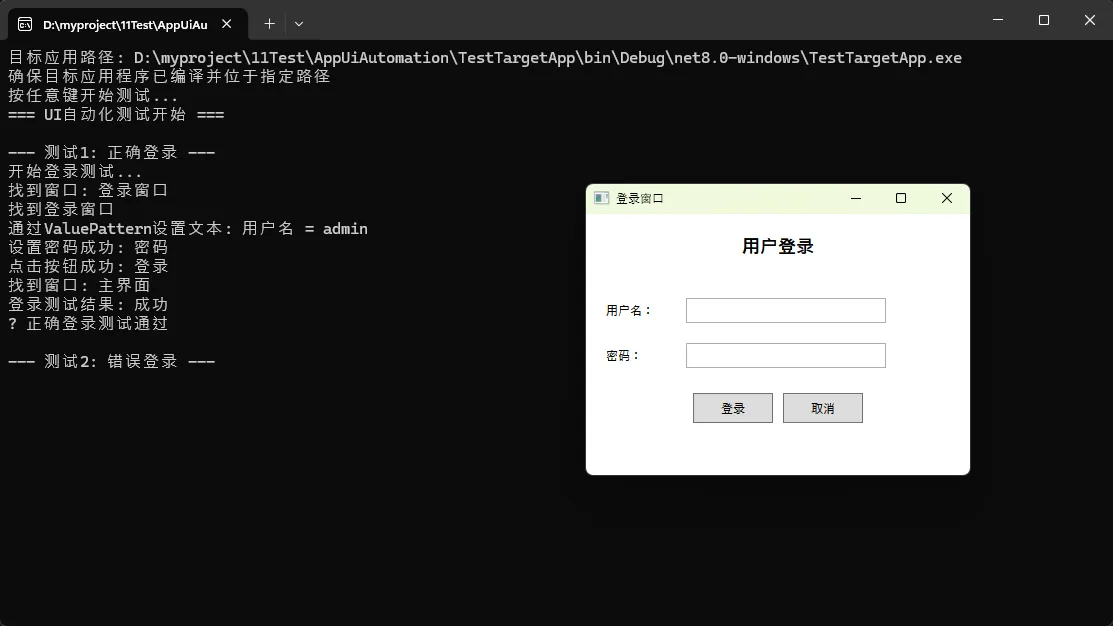
Task: Focus the 密码 input field
Action: pos(785,356)
